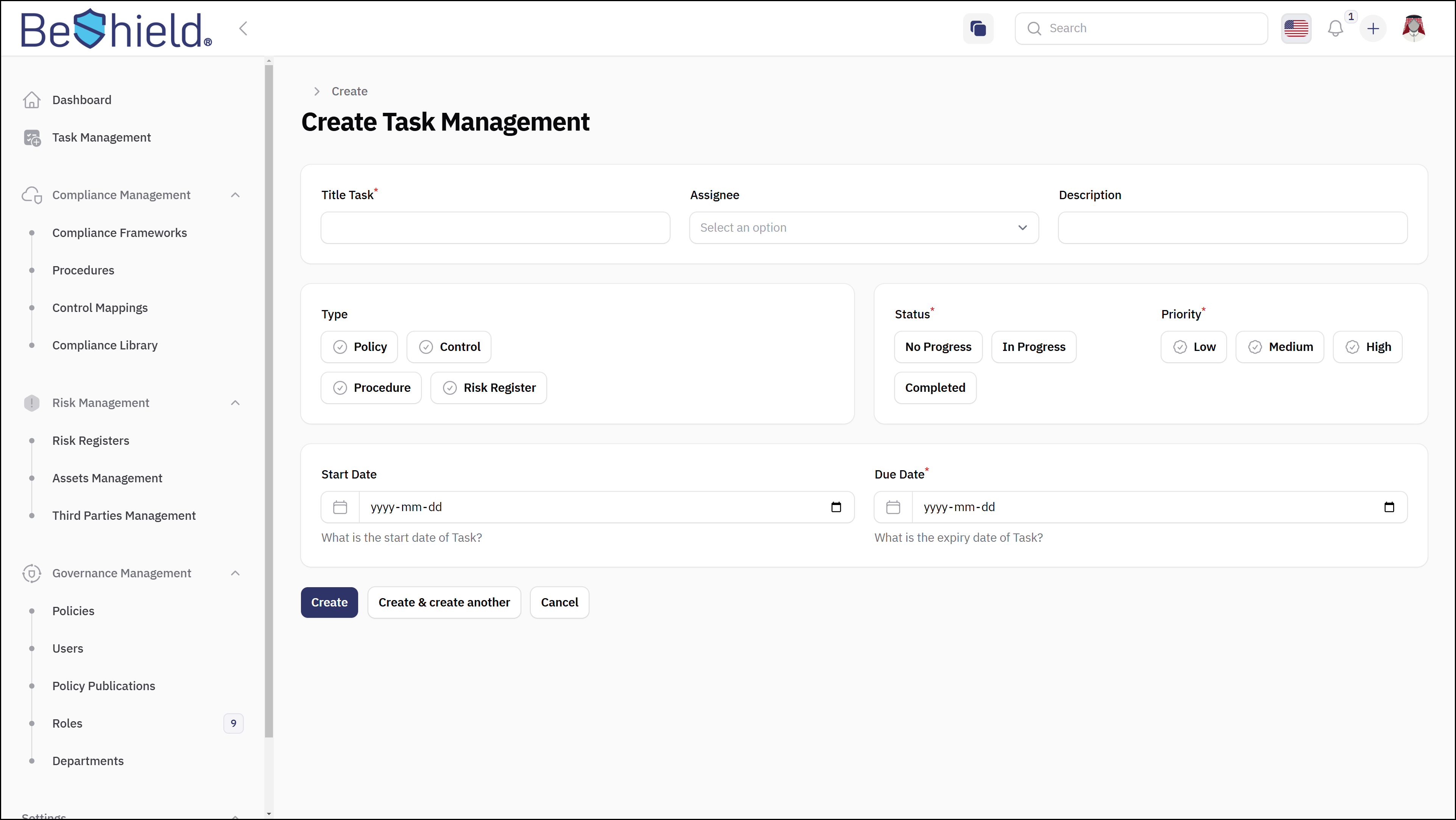Click the Create breadcrumb link

(x=349, y=92)
